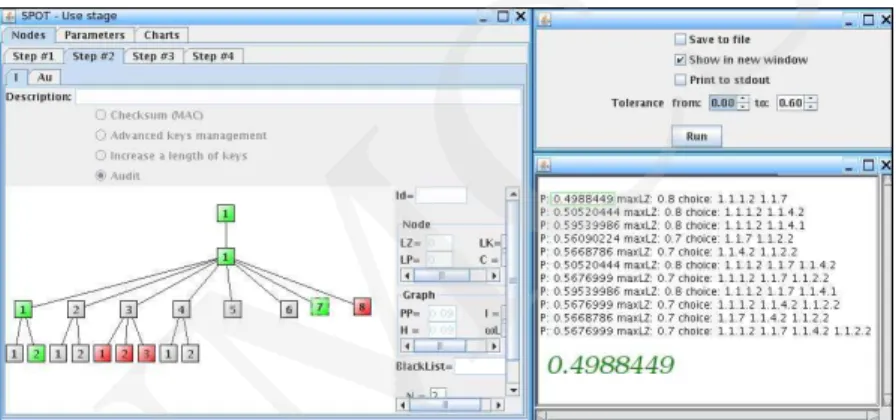Image resolution: width=896 pixels, height=420 pixels.
Task: Adjust the Tolerance to spinner arrows
Action: click(x=811, y=103)
